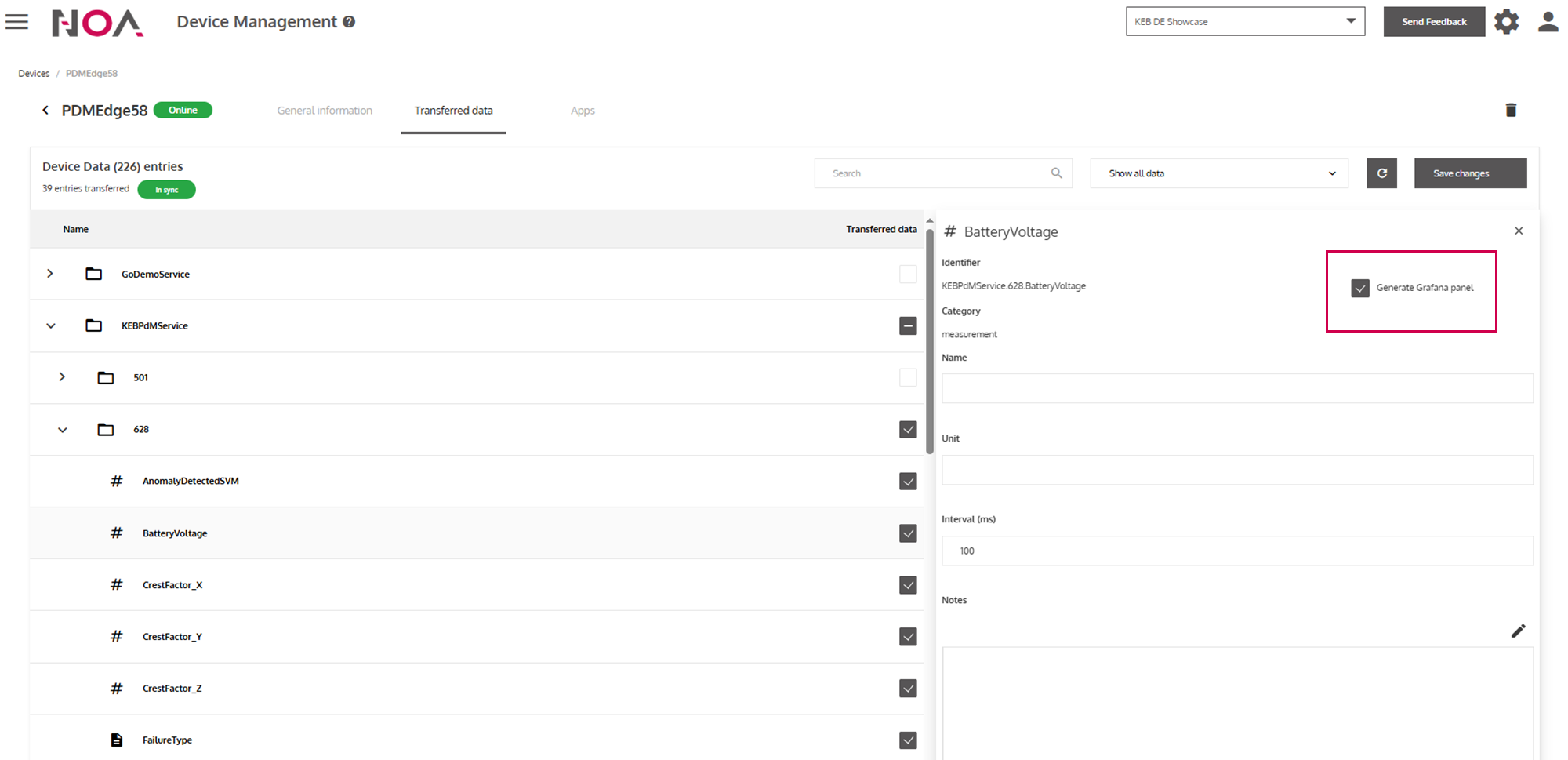Open the hamburger navigation menu
The image size is (1568, 760).
pyautogui.click(x=16, y=22)
